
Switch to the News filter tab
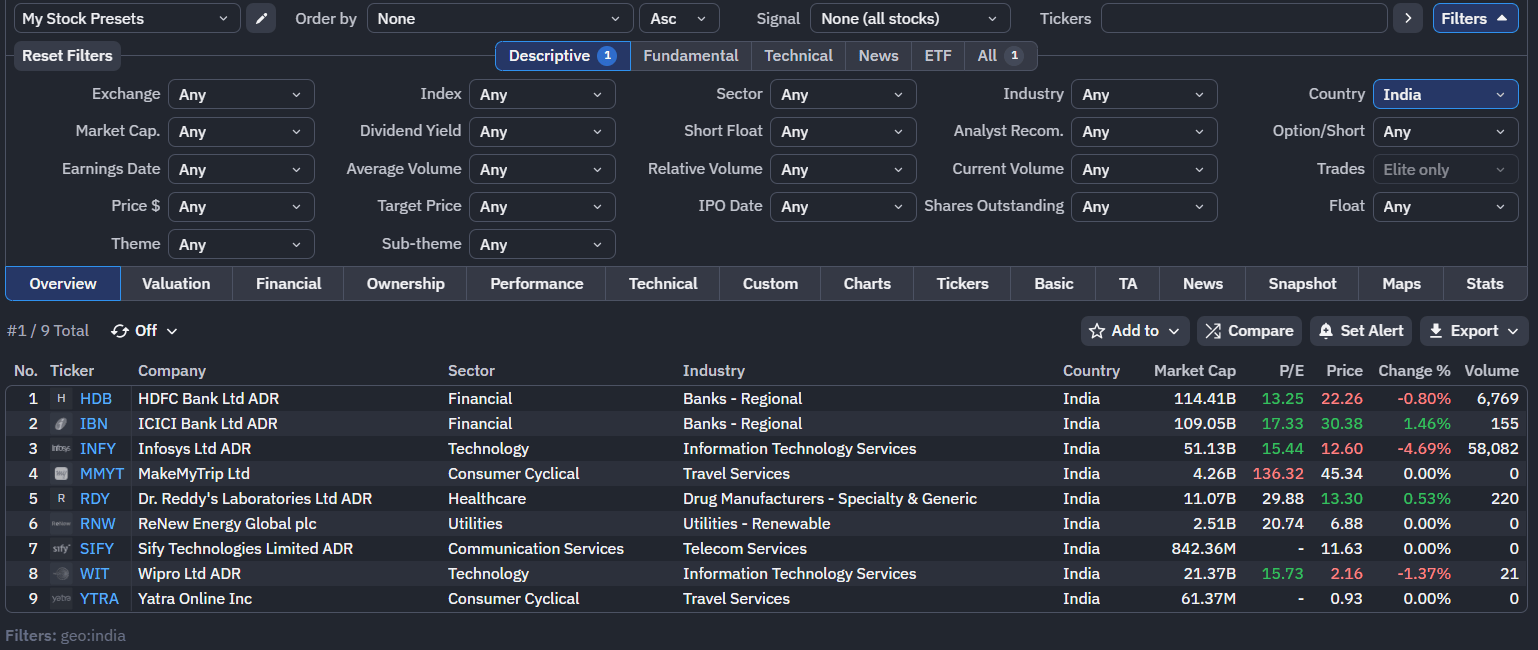(878, 56)
